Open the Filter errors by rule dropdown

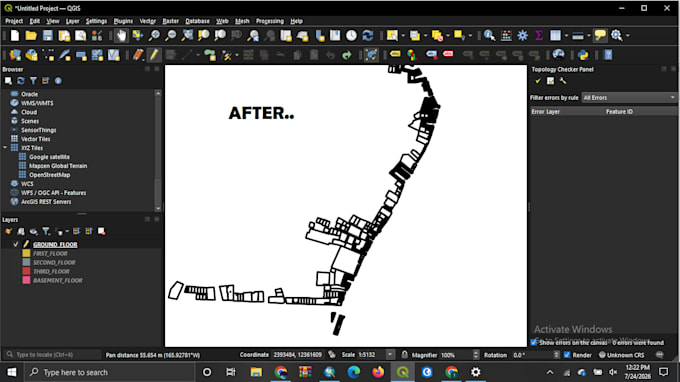point(629,98)
